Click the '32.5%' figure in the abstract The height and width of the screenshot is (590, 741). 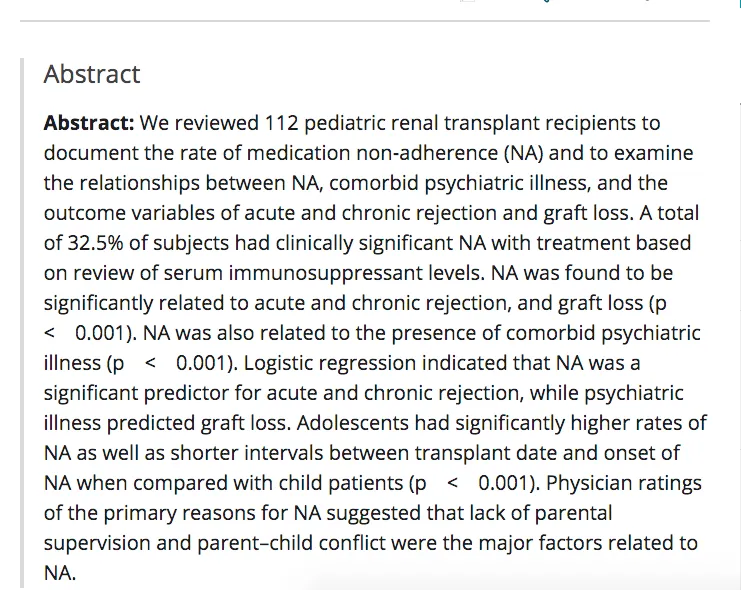coord(96,243)
